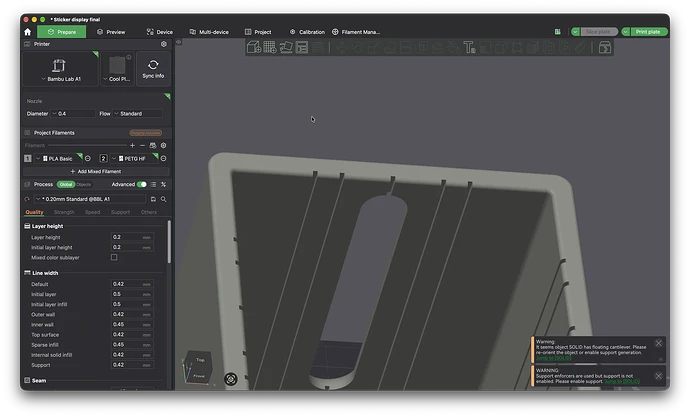The width and height of the screenshot is (690, 417).
Task: Open the nozzle Diameter dropdown
Action: (73, 113)
